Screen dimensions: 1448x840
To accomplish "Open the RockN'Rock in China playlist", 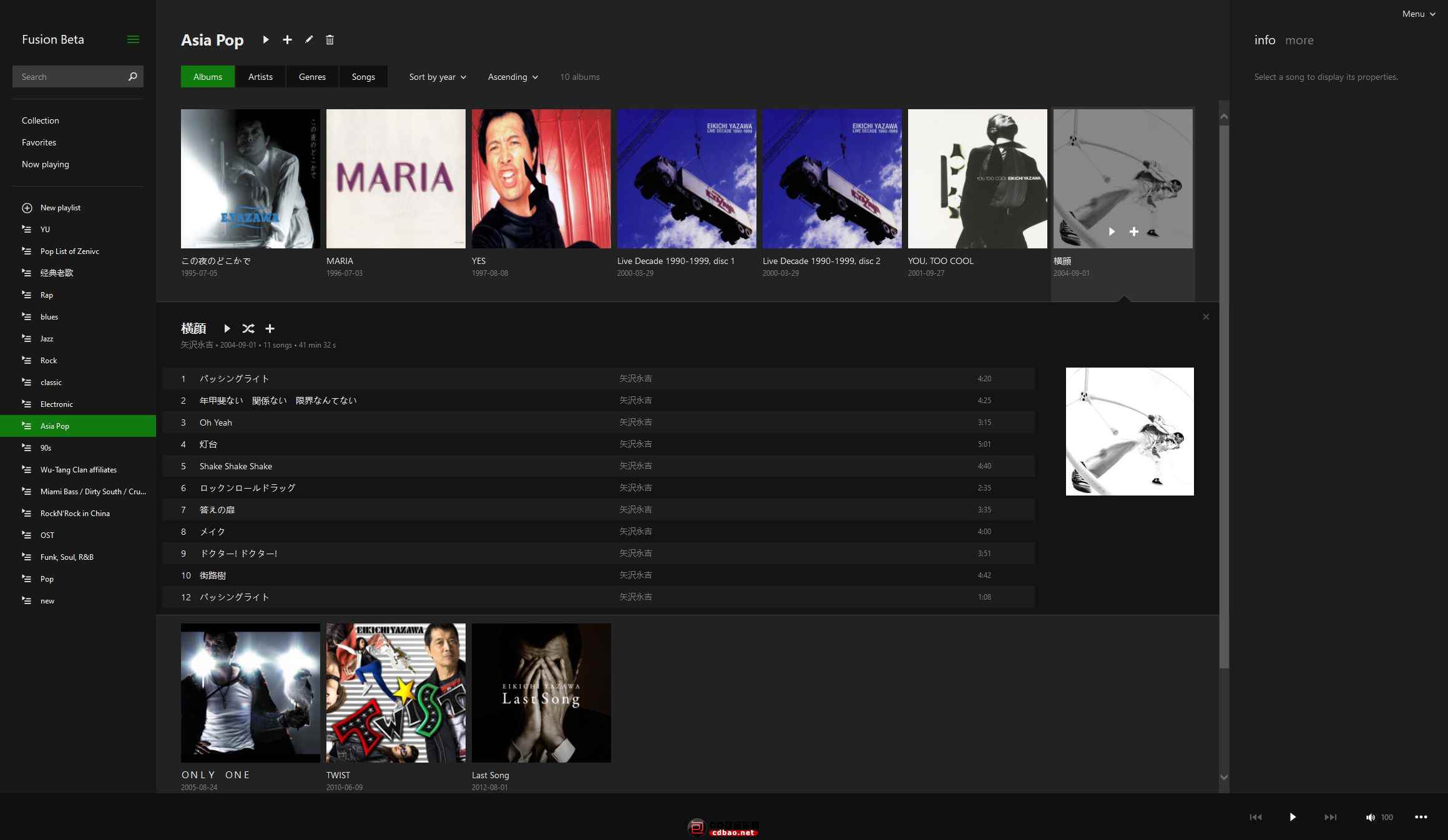I will 78,514.
